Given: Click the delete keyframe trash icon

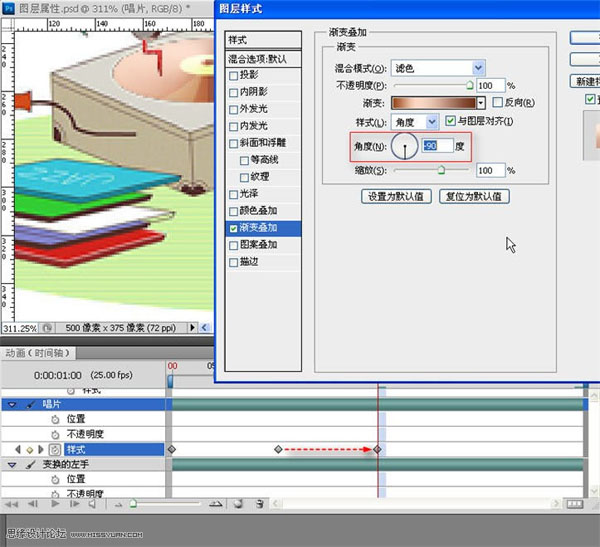Looking at the screenshot, I should (260, 505).
